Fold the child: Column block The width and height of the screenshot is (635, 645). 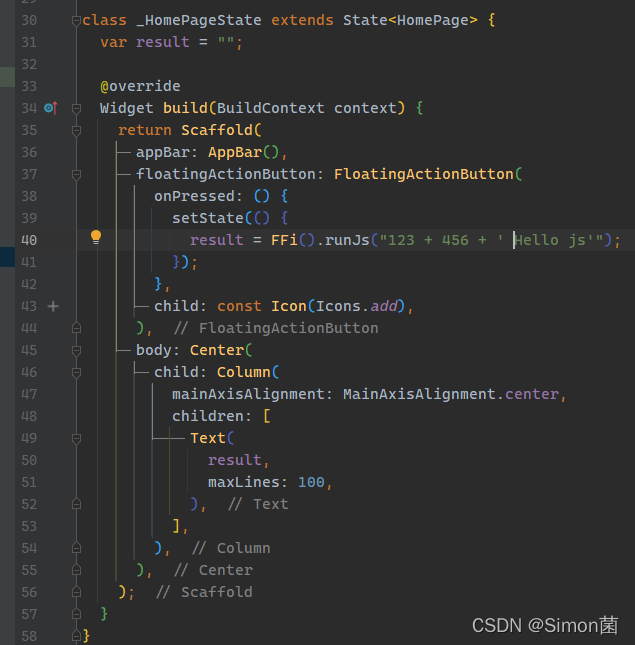pos(75,372)
